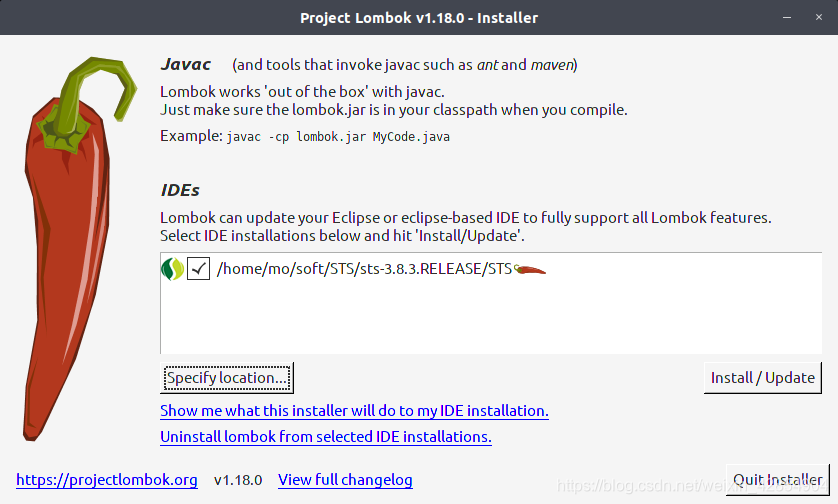
Task: Open the View full changelog link
Action: (345, 479)
